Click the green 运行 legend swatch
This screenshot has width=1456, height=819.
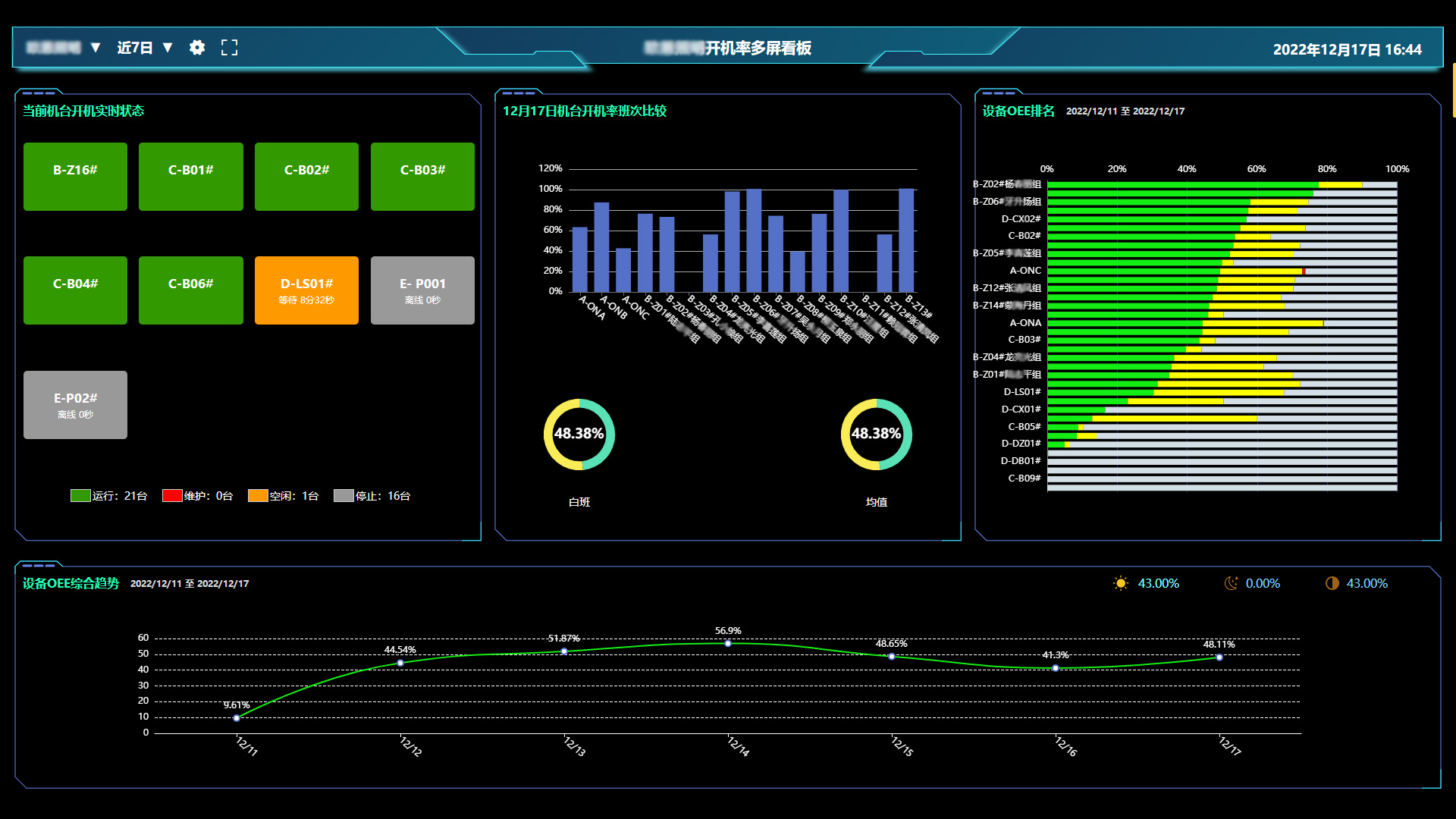click(80, 496)
